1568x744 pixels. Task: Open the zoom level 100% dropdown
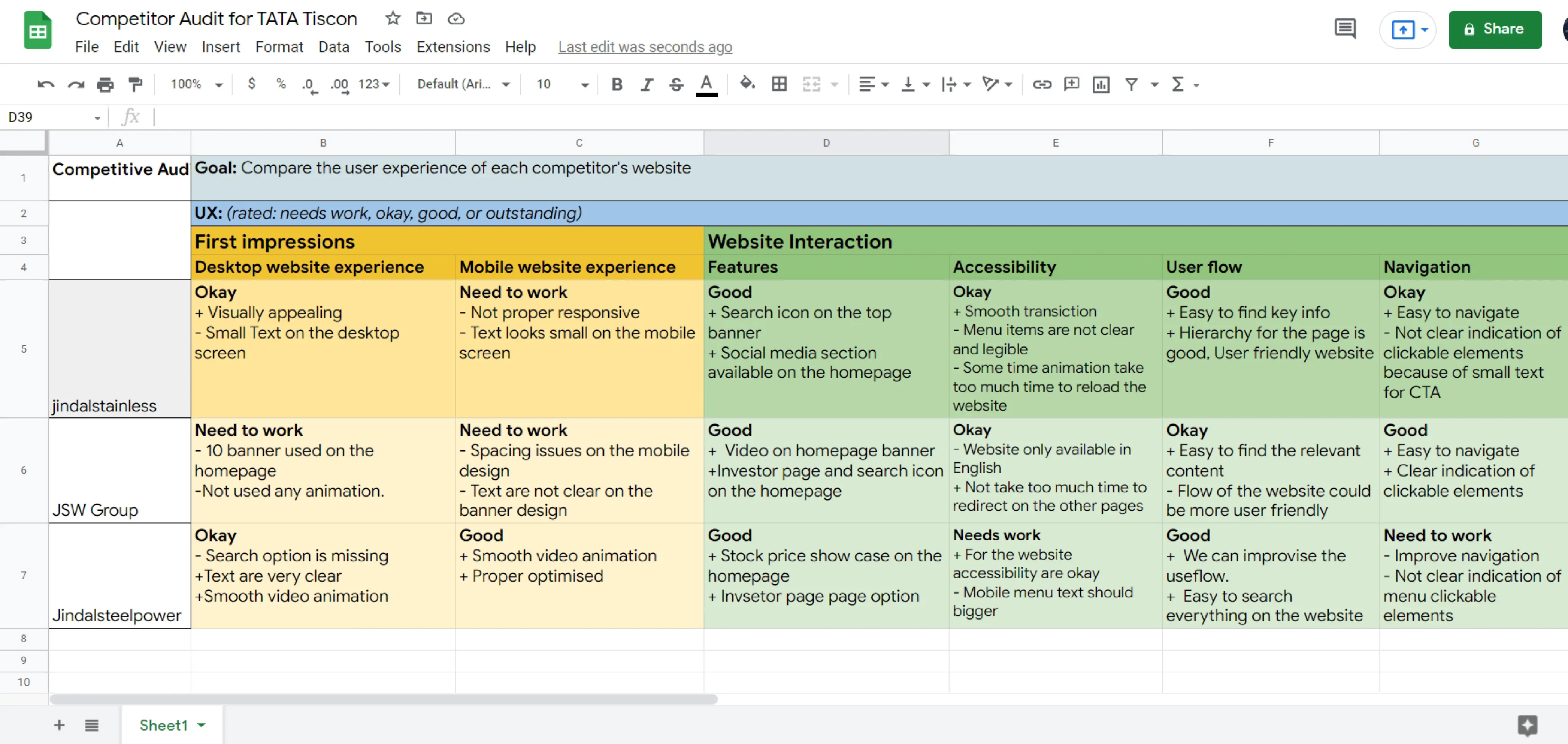(x=197, y=84)
